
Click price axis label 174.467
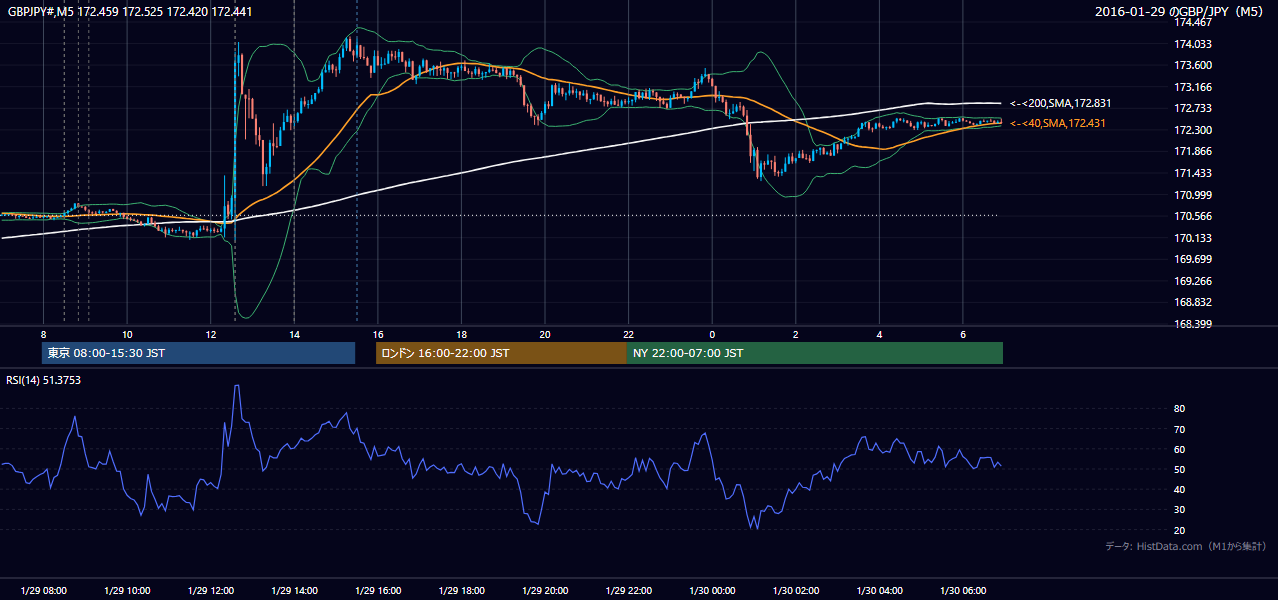click(x=1192, y=23)
